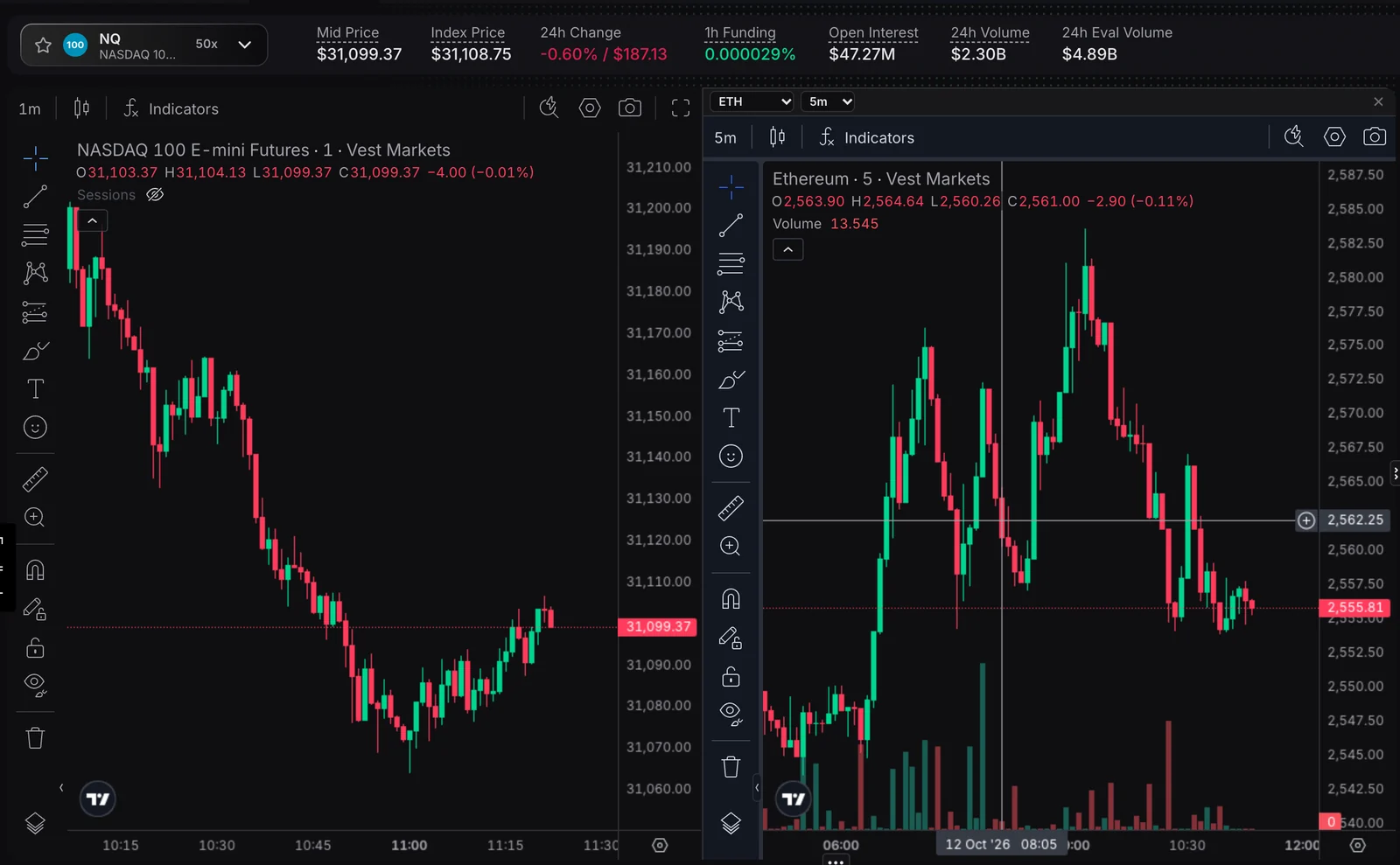The height and width of the screenshot is (865, 1400).
Task: Select measure ruler in NASDAQ toolbar
Action: 35,479
